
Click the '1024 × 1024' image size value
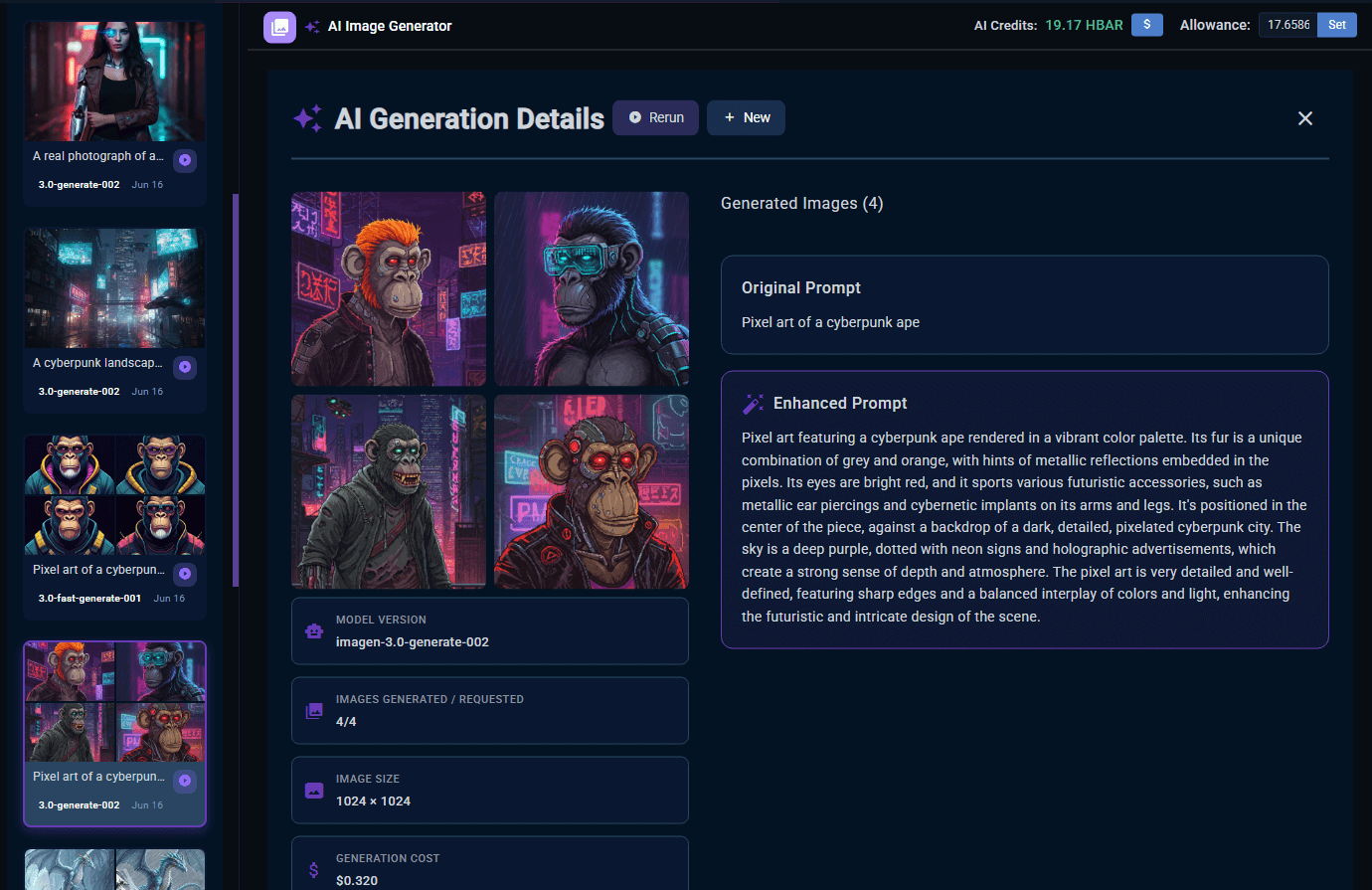[373, 801]
